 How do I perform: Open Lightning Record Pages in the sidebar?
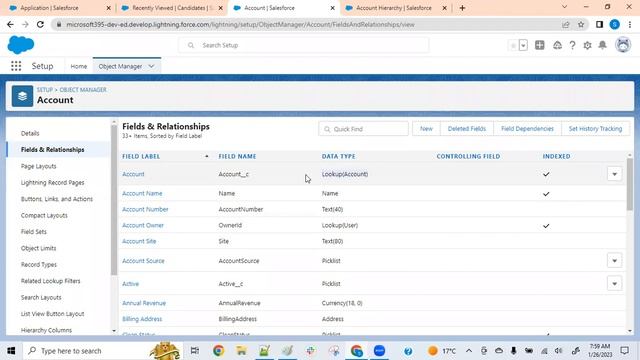tap(53, 182)
